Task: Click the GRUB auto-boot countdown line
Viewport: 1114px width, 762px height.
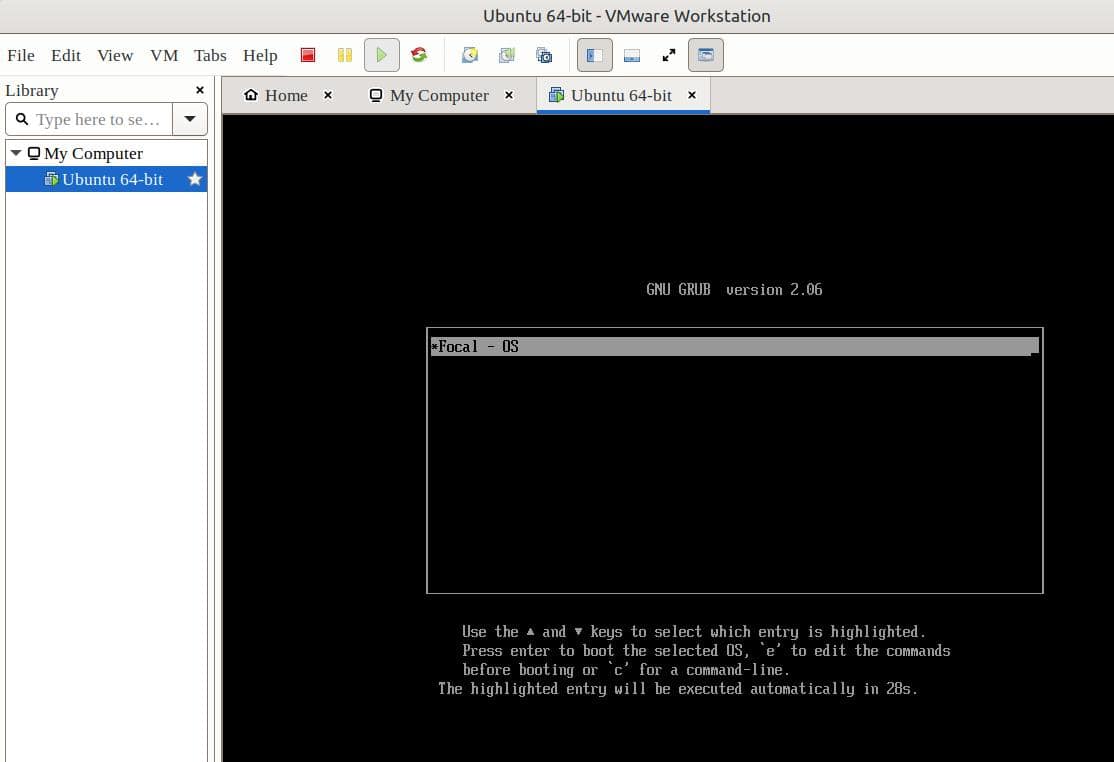Action: click(678, 689)
